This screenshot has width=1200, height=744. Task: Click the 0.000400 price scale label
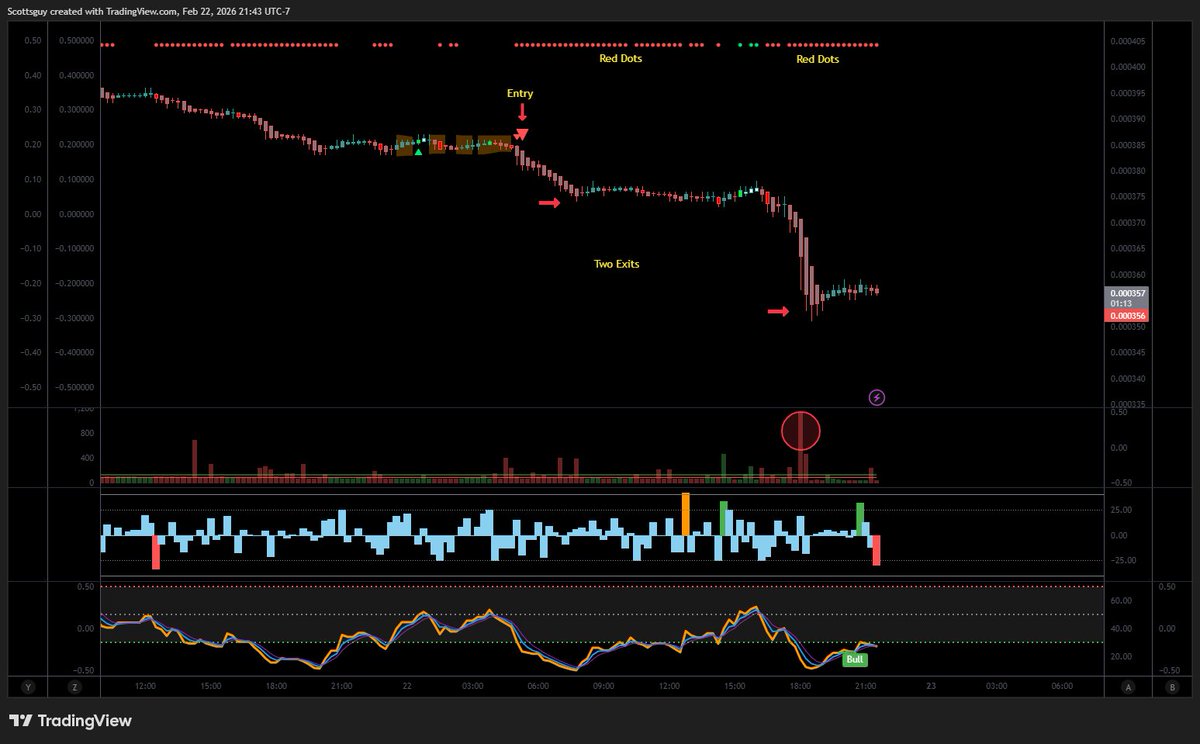coord(1127,67)
